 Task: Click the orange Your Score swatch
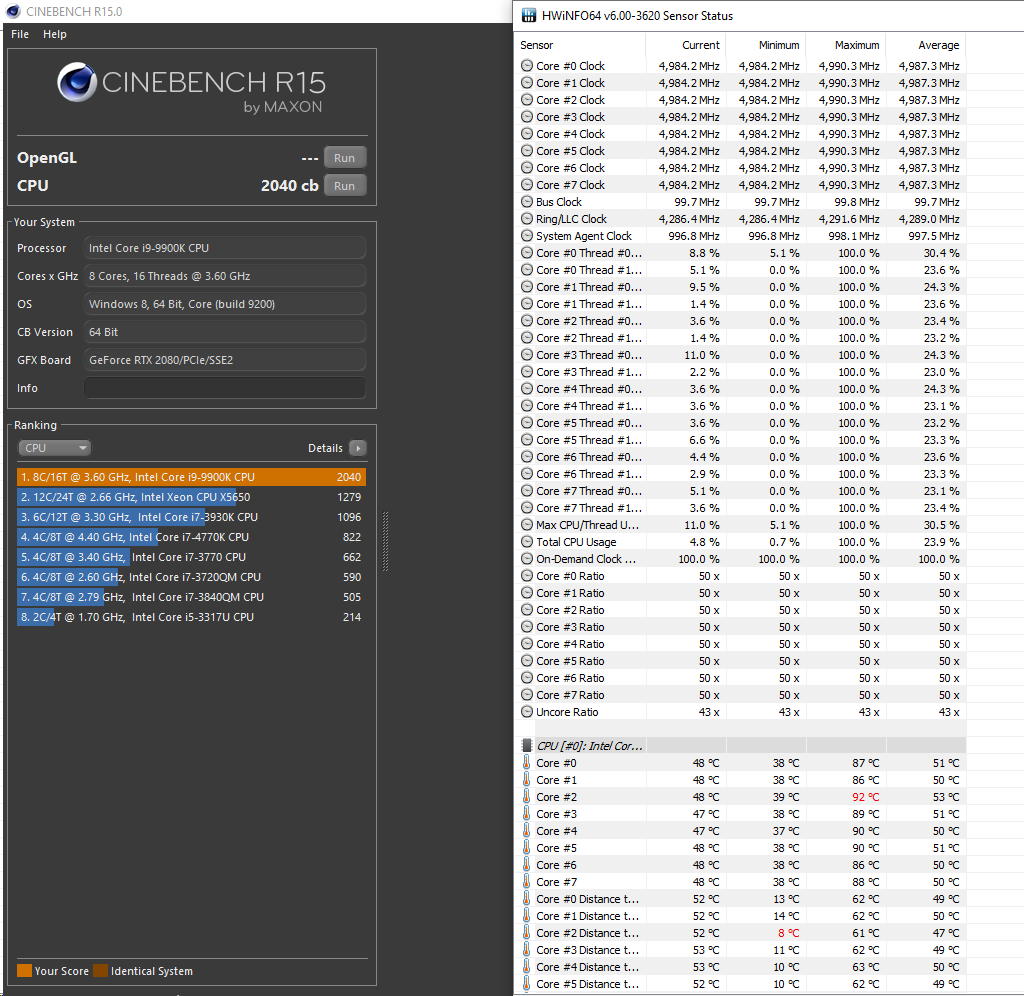tap(24, 971)
